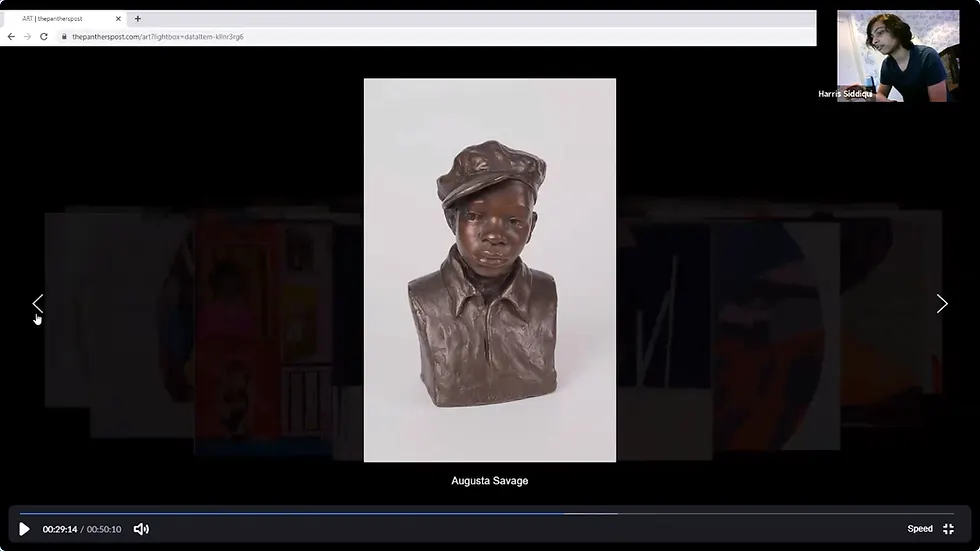Click the Augusta Savage sculpture image
This screenshot has height=551, width=980.
pyautogui.click(x=490, y=270)
